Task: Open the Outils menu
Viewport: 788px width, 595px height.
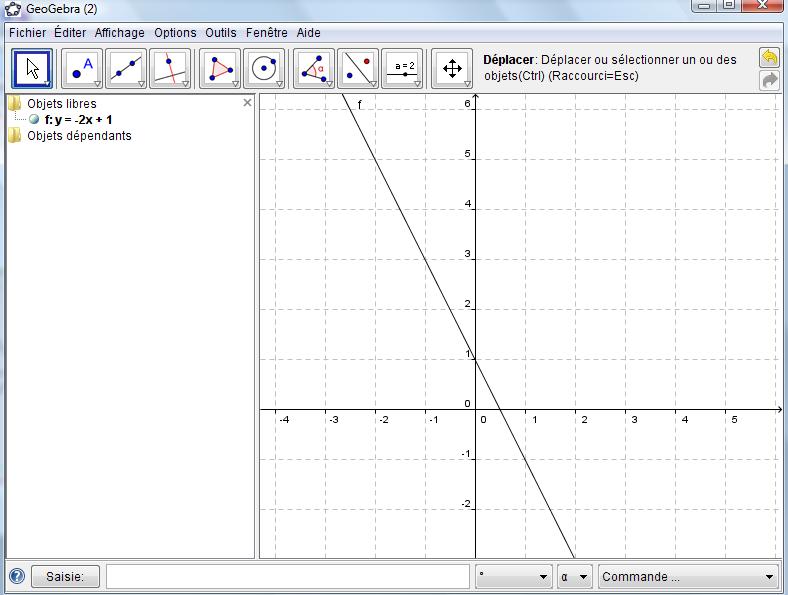Action: point(221,33)
